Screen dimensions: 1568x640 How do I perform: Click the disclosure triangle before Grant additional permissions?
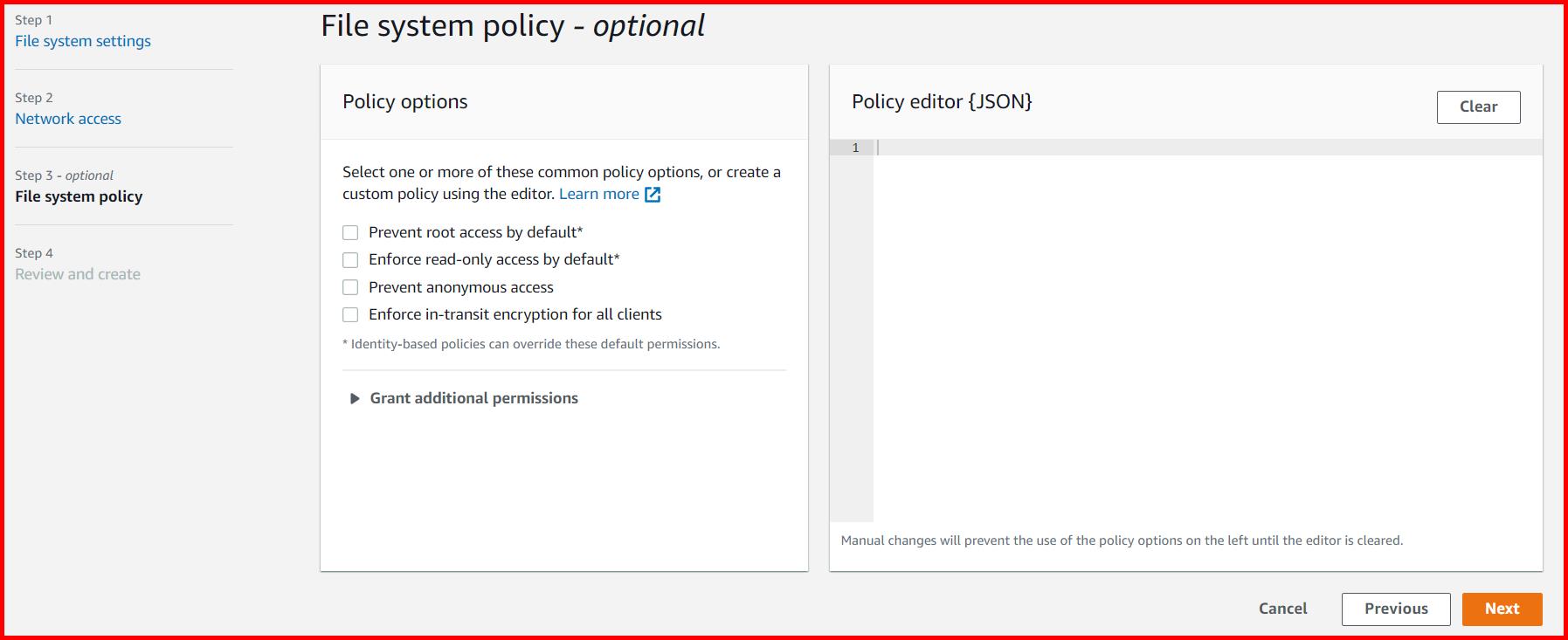click(x=355, y=398)
